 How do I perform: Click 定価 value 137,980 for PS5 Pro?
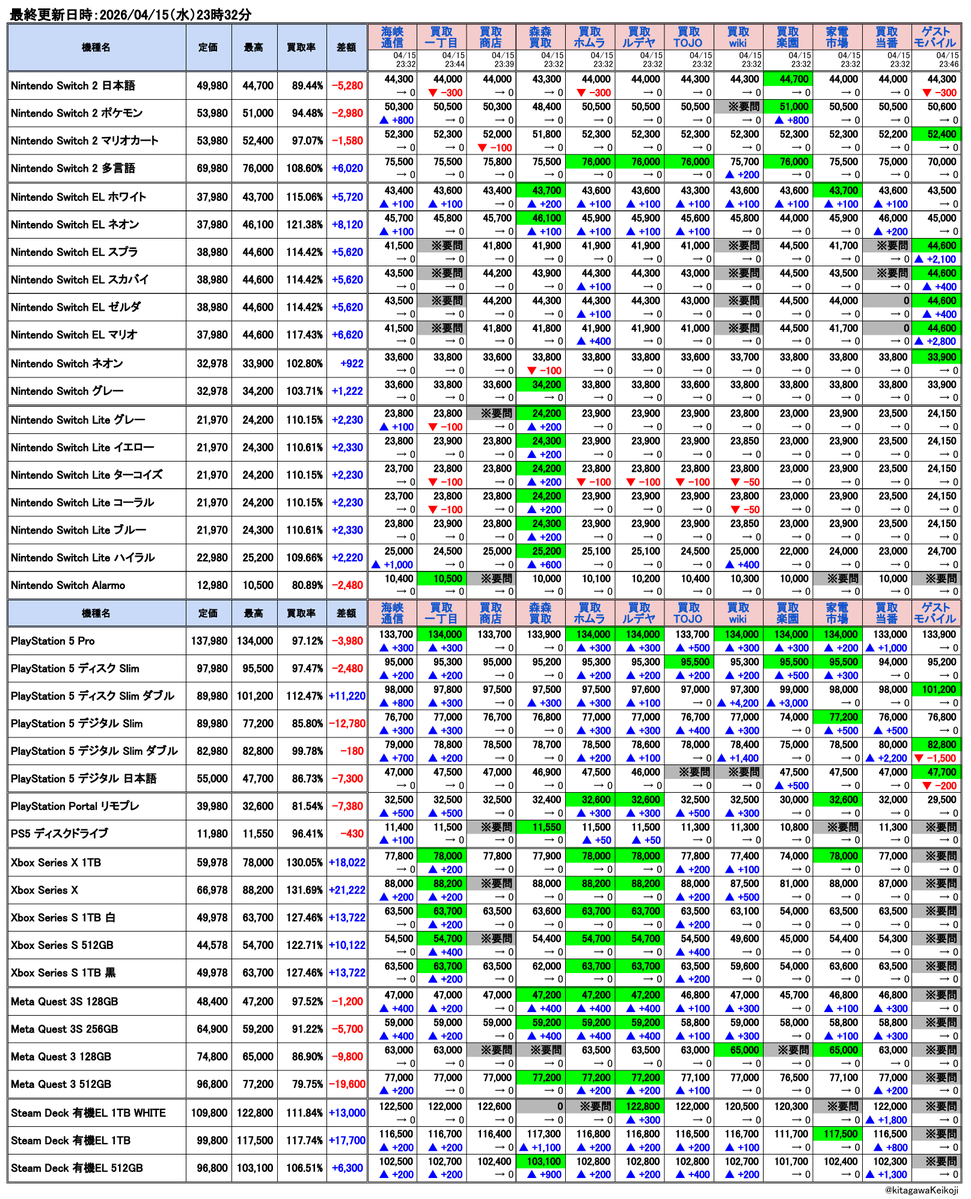point(209,641)
